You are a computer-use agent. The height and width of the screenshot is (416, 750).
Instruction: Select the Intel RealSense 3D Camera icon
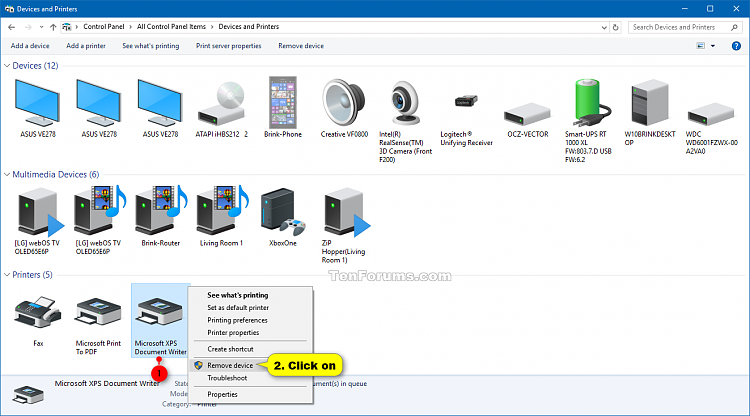pos(405,103)
